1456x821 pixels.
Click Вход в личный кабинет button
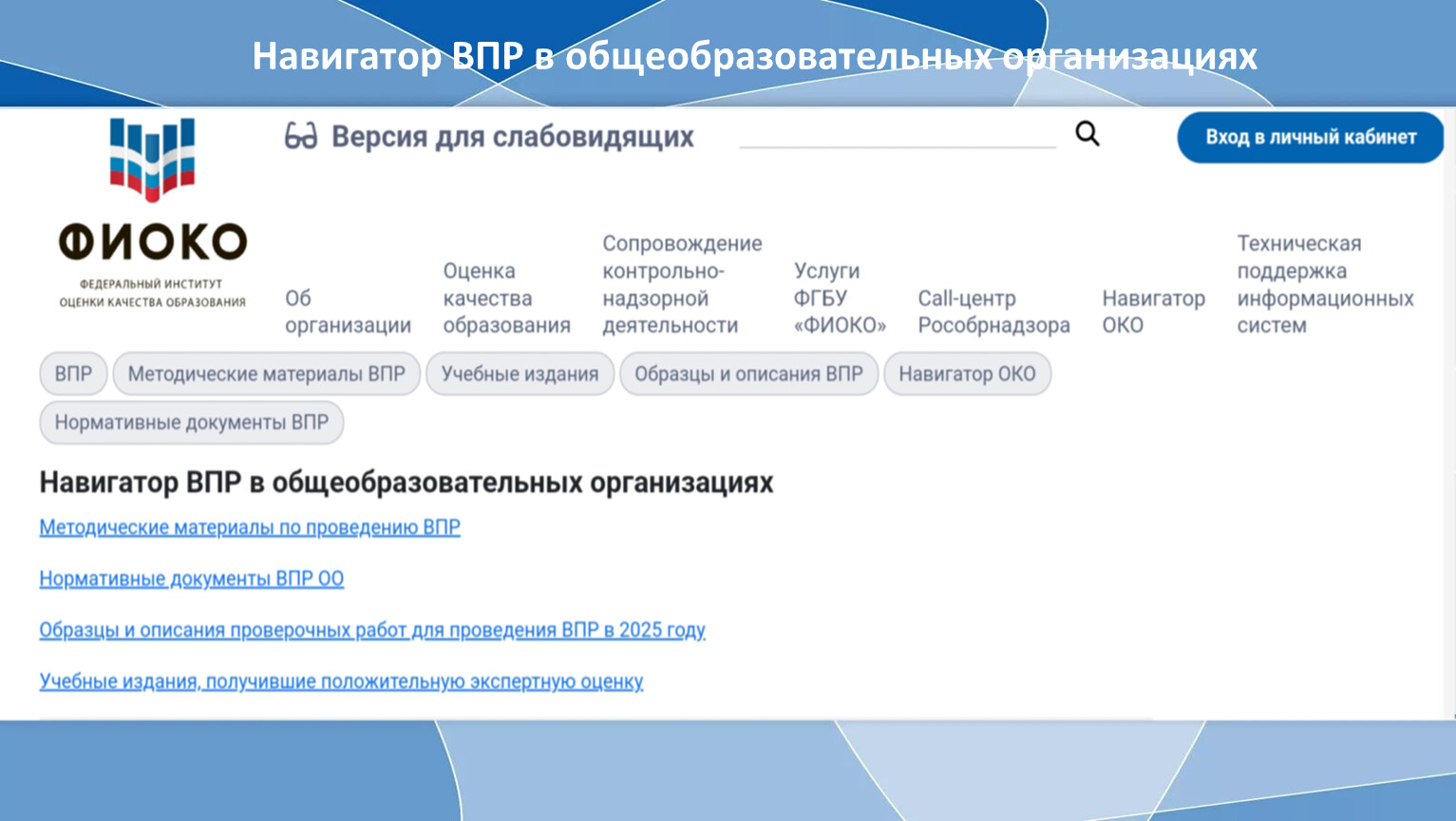(x=1311, y=137)
